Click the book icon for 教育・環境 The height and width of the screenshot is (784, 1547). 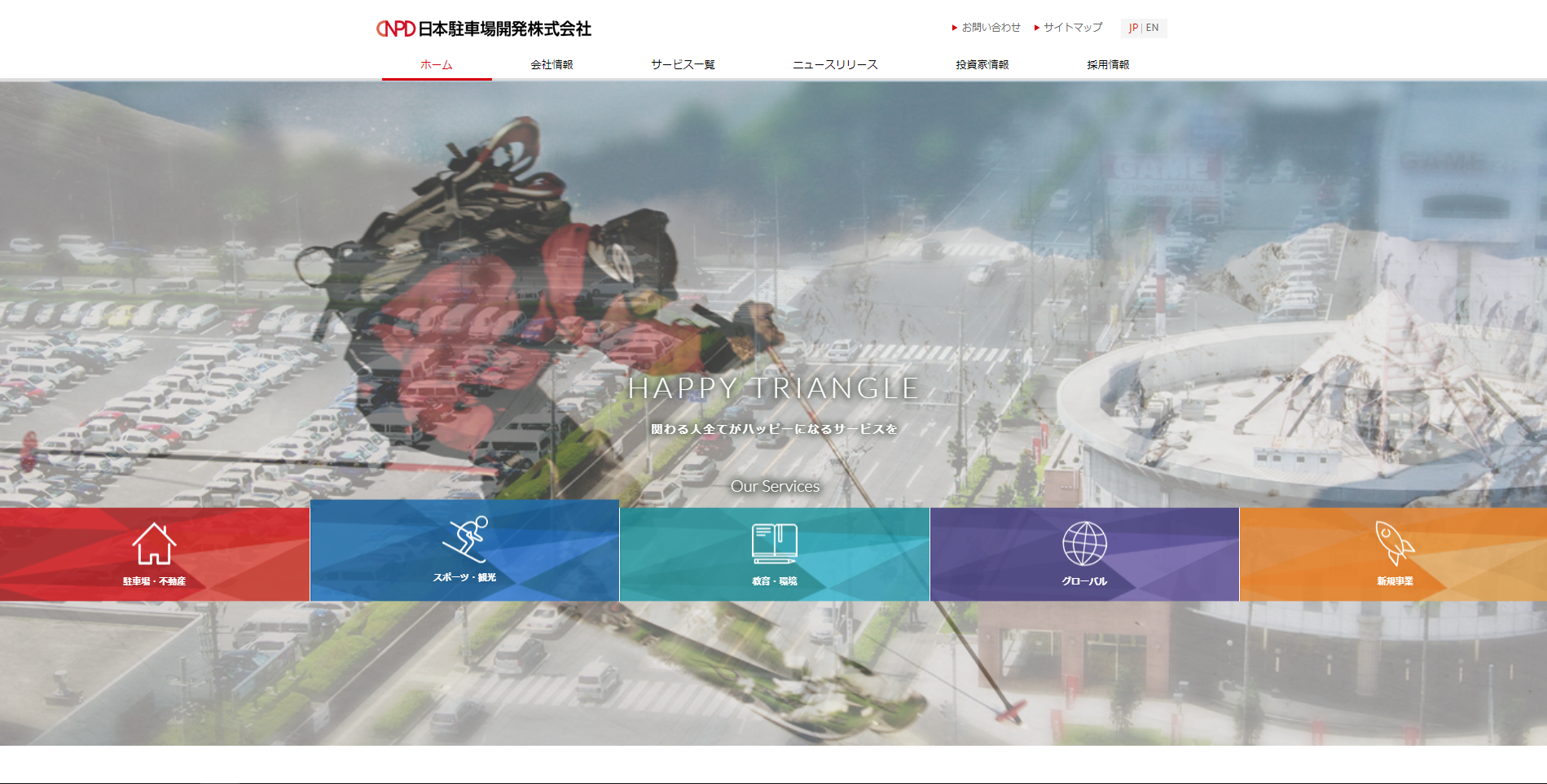pyautogui.click(x=774, y=544)
